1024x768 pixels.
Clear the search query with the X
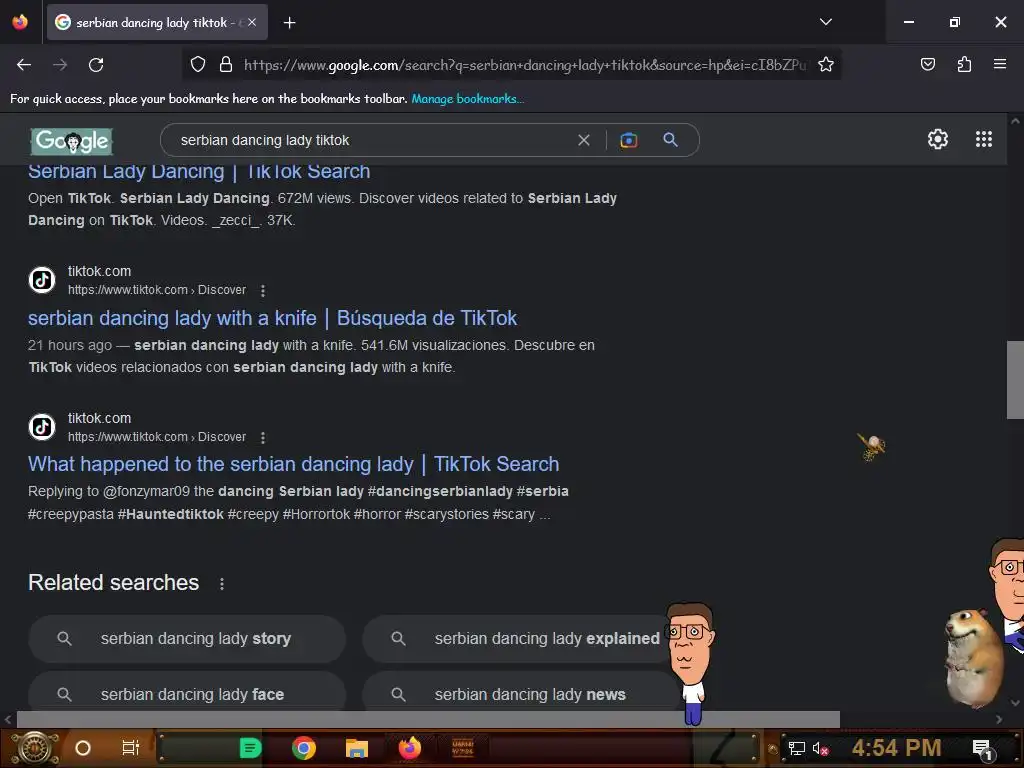(x=584, y=140)
